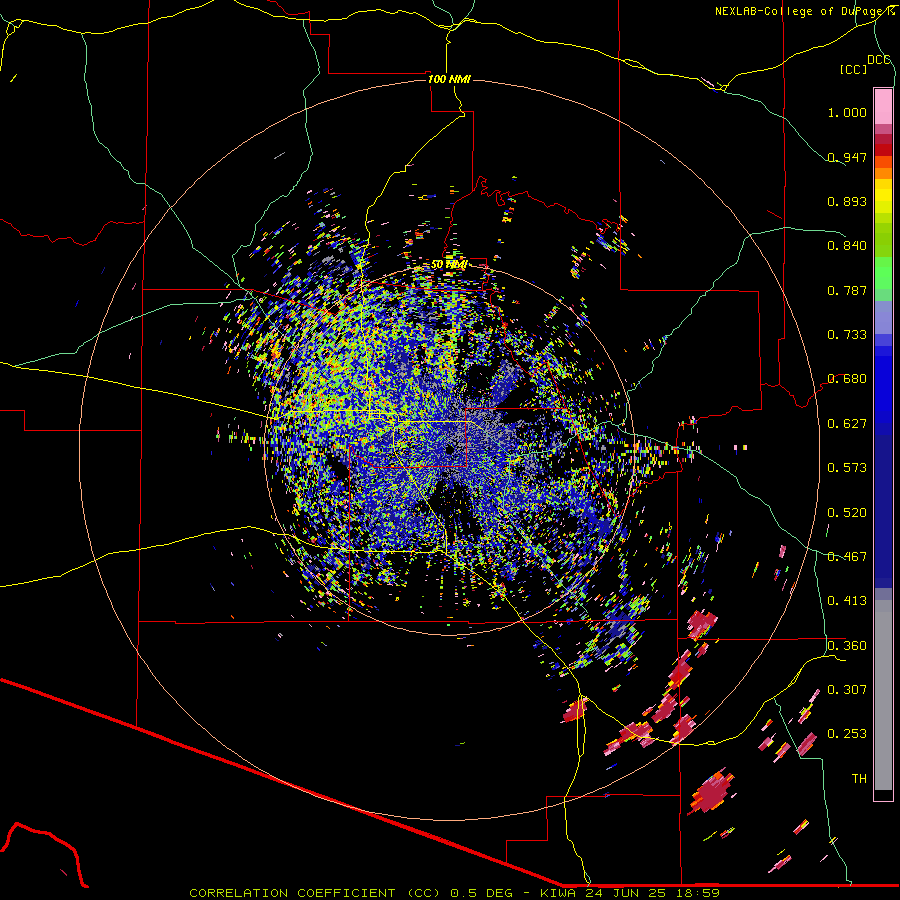900x900 pixels.
Task: Click the "DCC" label above the colorbar
Action: pos(878,60)
